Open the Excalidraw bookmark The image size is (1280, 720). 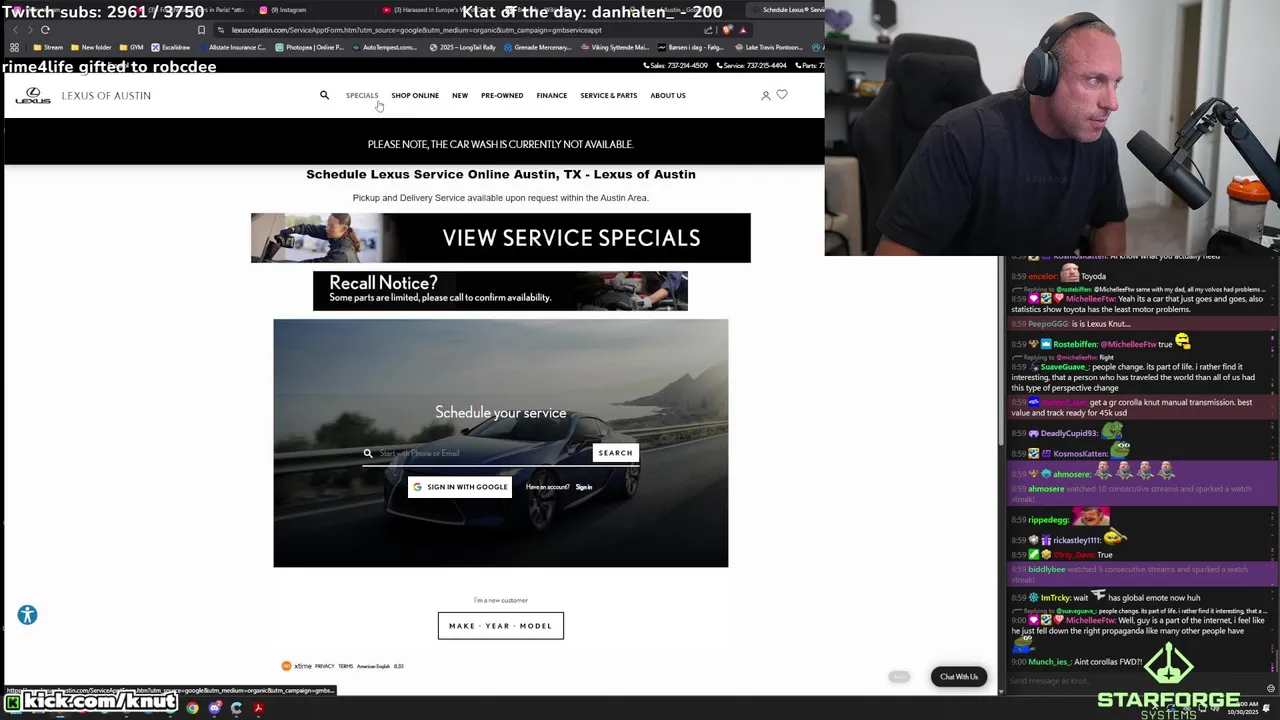coord(170,47)
